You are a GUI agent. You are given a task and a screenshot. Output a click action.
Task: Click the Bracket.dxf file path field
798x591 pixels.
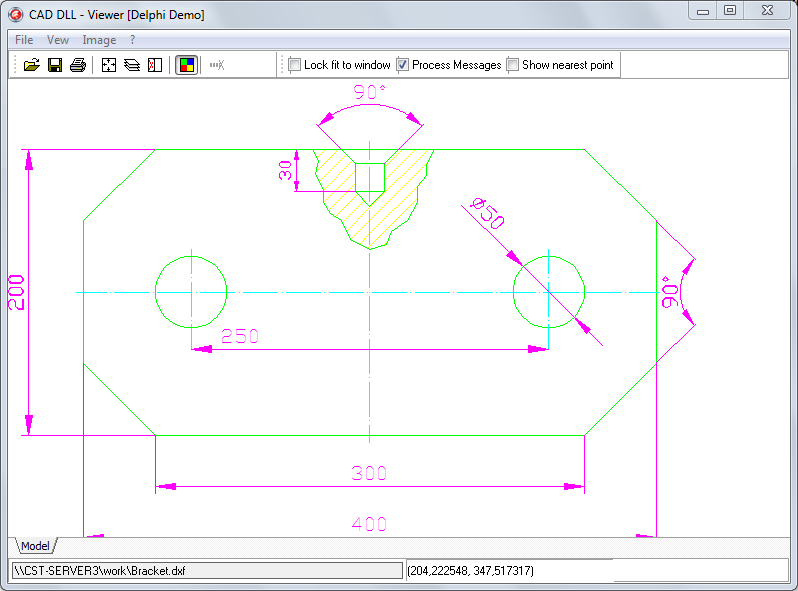coord(206,570)
